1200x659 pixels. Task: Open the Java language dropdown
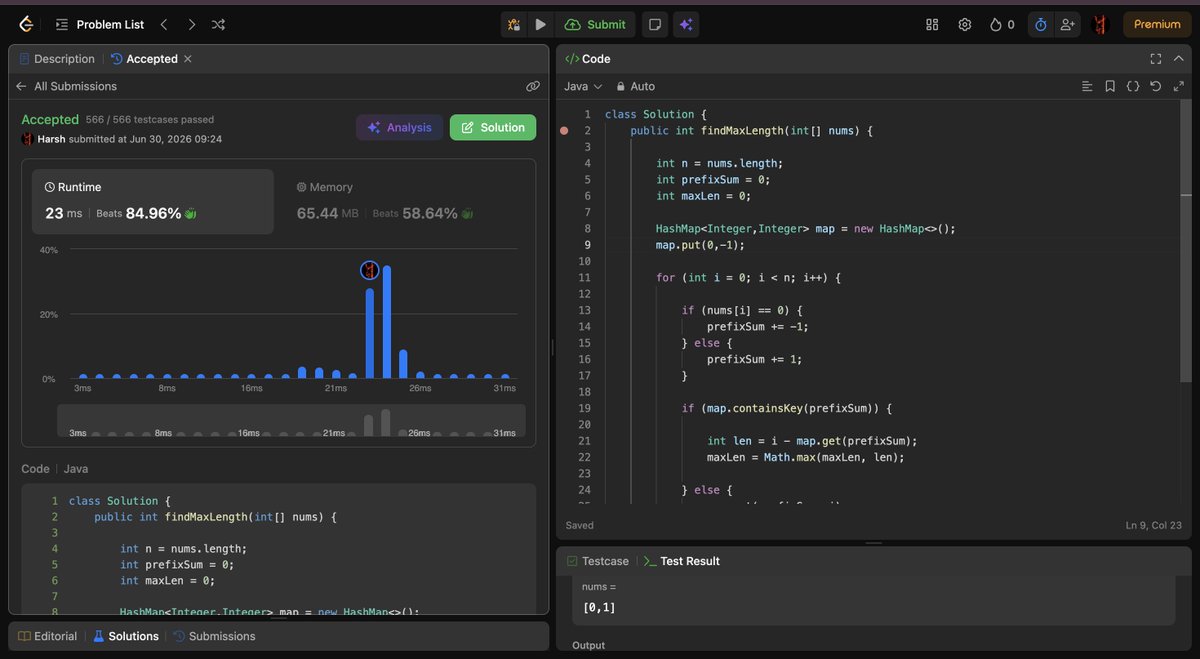(583, 86)
